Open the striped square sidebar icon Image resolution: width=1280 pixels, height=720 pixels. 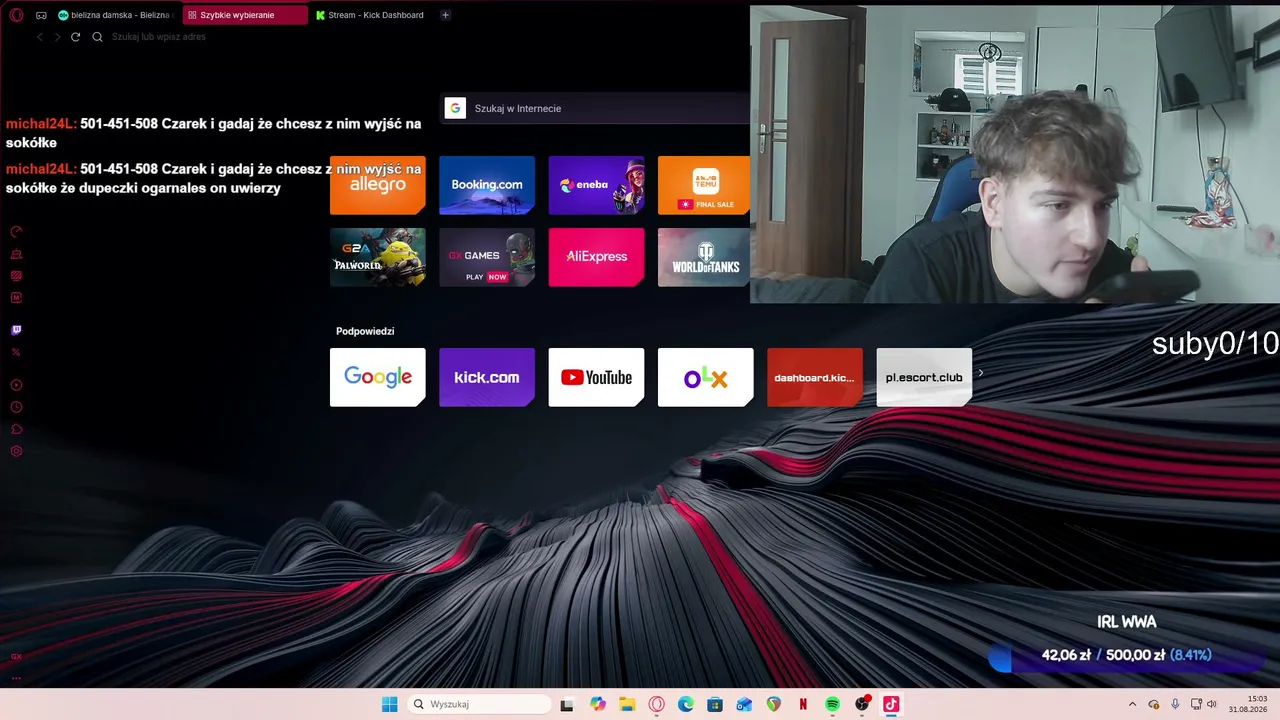16,276
